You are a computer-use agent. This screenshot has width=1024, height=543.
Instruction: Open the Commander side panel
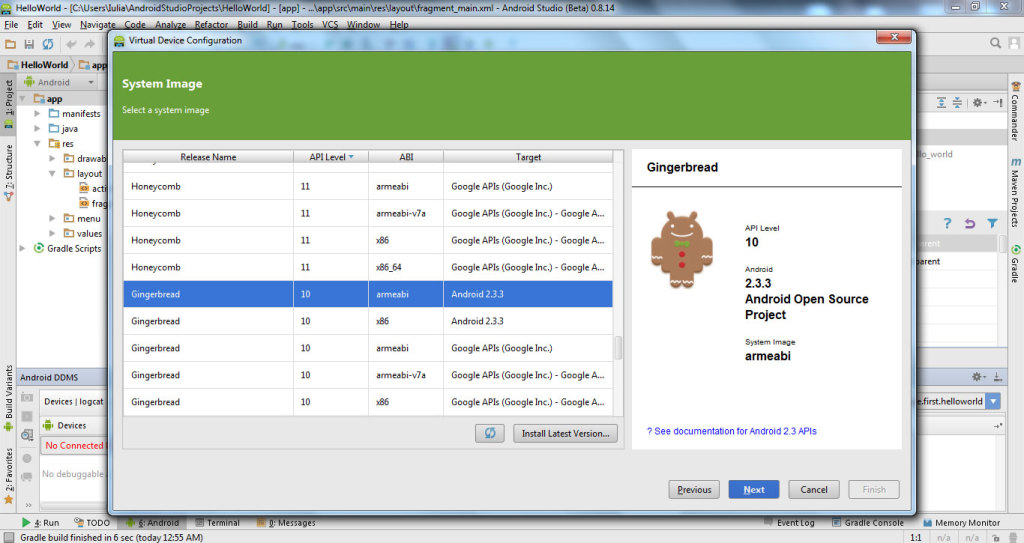coord(1016,111)
